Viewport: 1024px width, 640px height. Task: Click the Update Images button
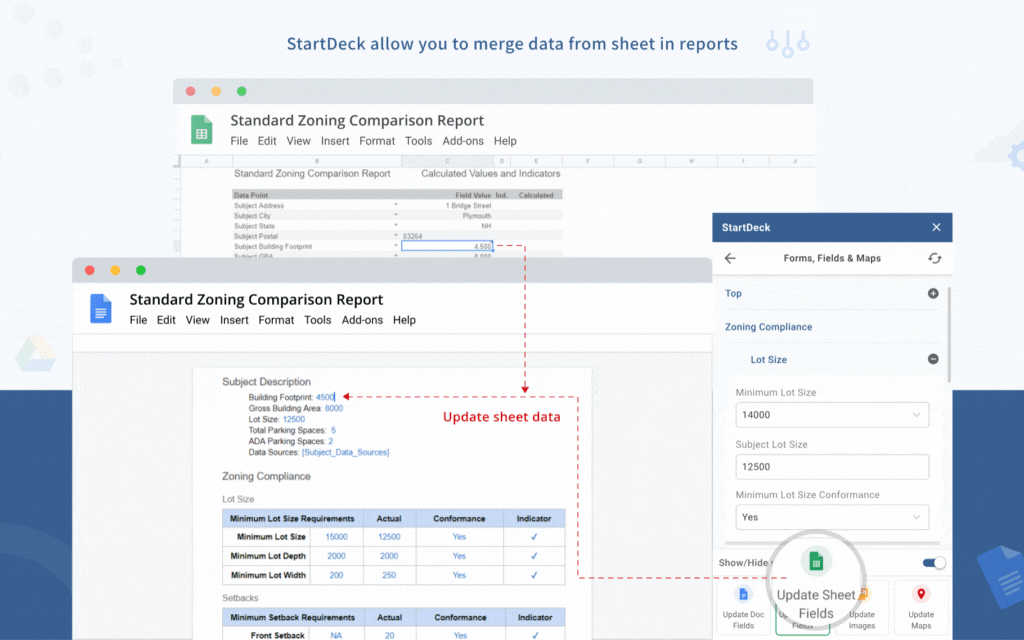(861, 608)
